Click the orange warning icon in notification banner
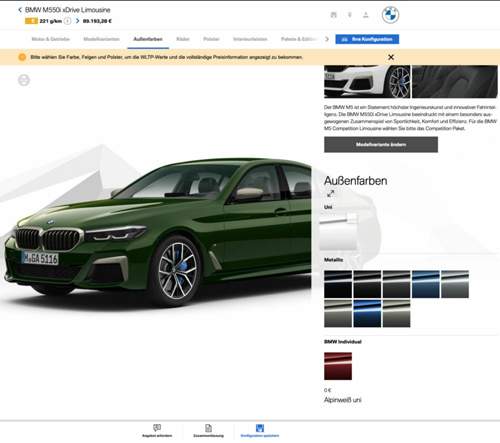The height and width of the screenshot is (443, 500). (22, 57)
